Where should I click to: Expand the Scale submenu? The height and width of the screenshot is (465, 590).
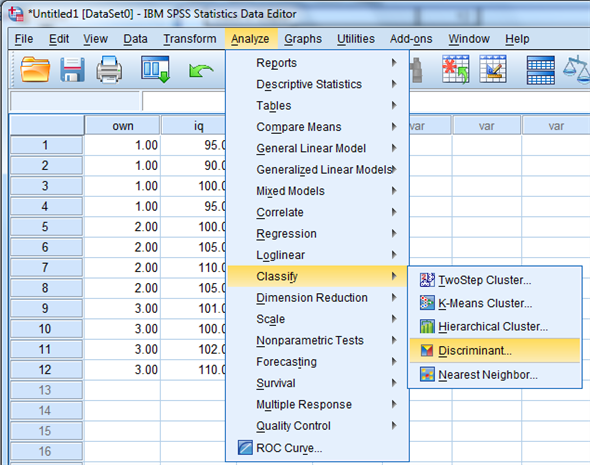(318, 319)
